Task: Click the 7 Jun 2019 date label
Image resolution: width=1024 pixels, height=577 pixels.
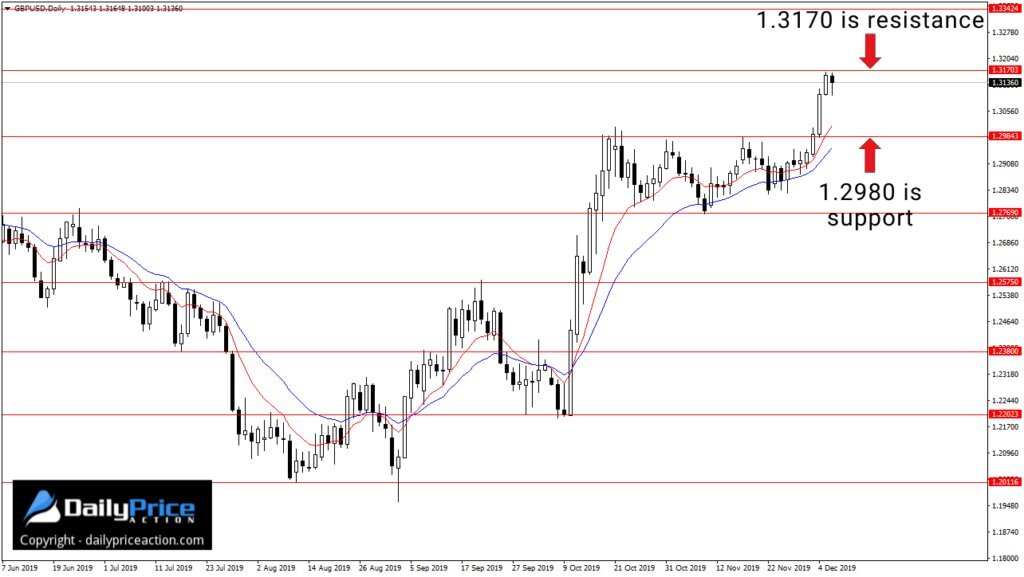Action: point(20,568)
